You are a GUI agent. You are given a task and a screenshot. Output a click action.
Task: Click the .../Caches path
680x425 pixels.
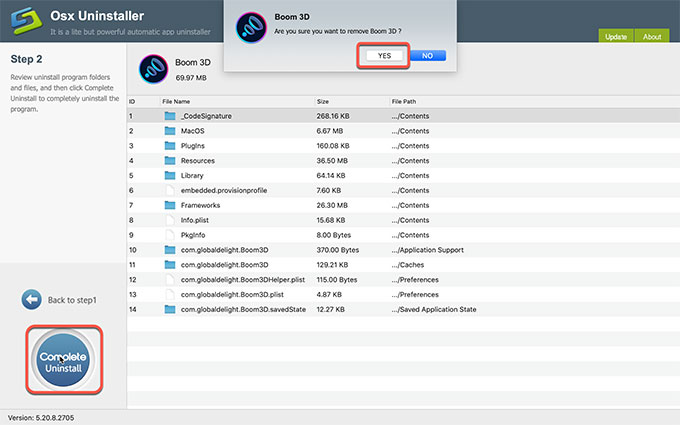(x=408, y=265)
